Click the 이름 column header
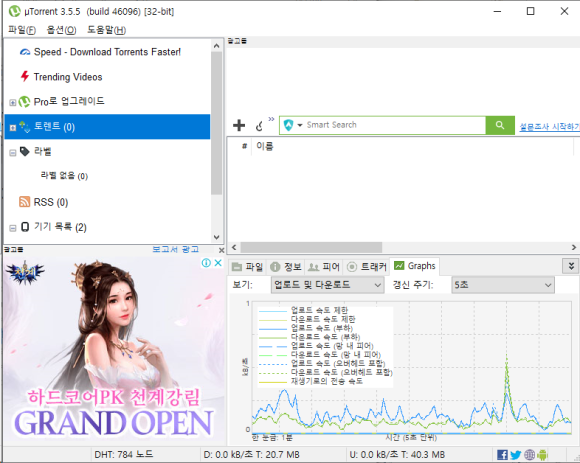Viewport: 580px width, 463px height. tap(264, 146)
